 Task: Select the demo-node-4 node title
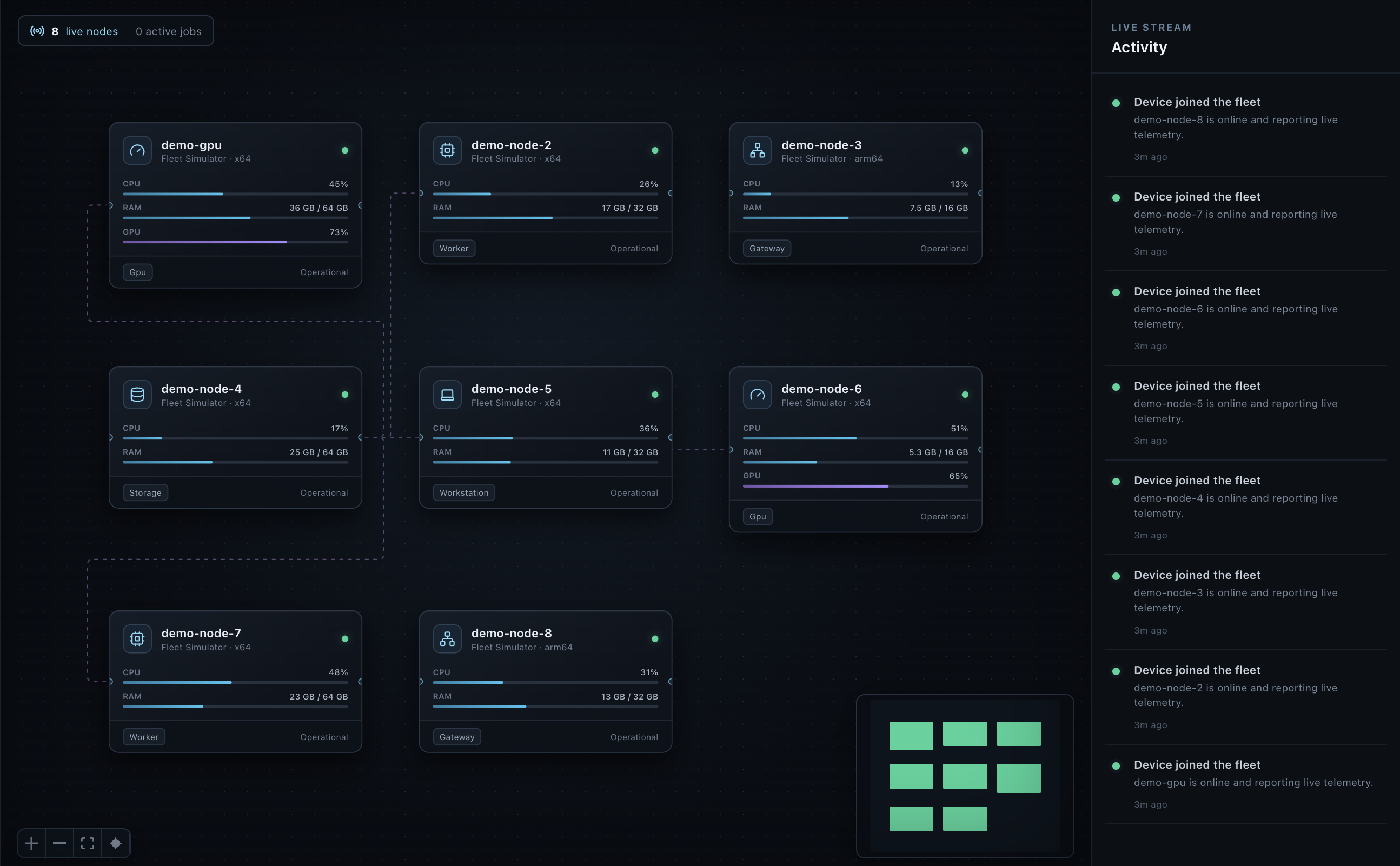click(202, 389)
